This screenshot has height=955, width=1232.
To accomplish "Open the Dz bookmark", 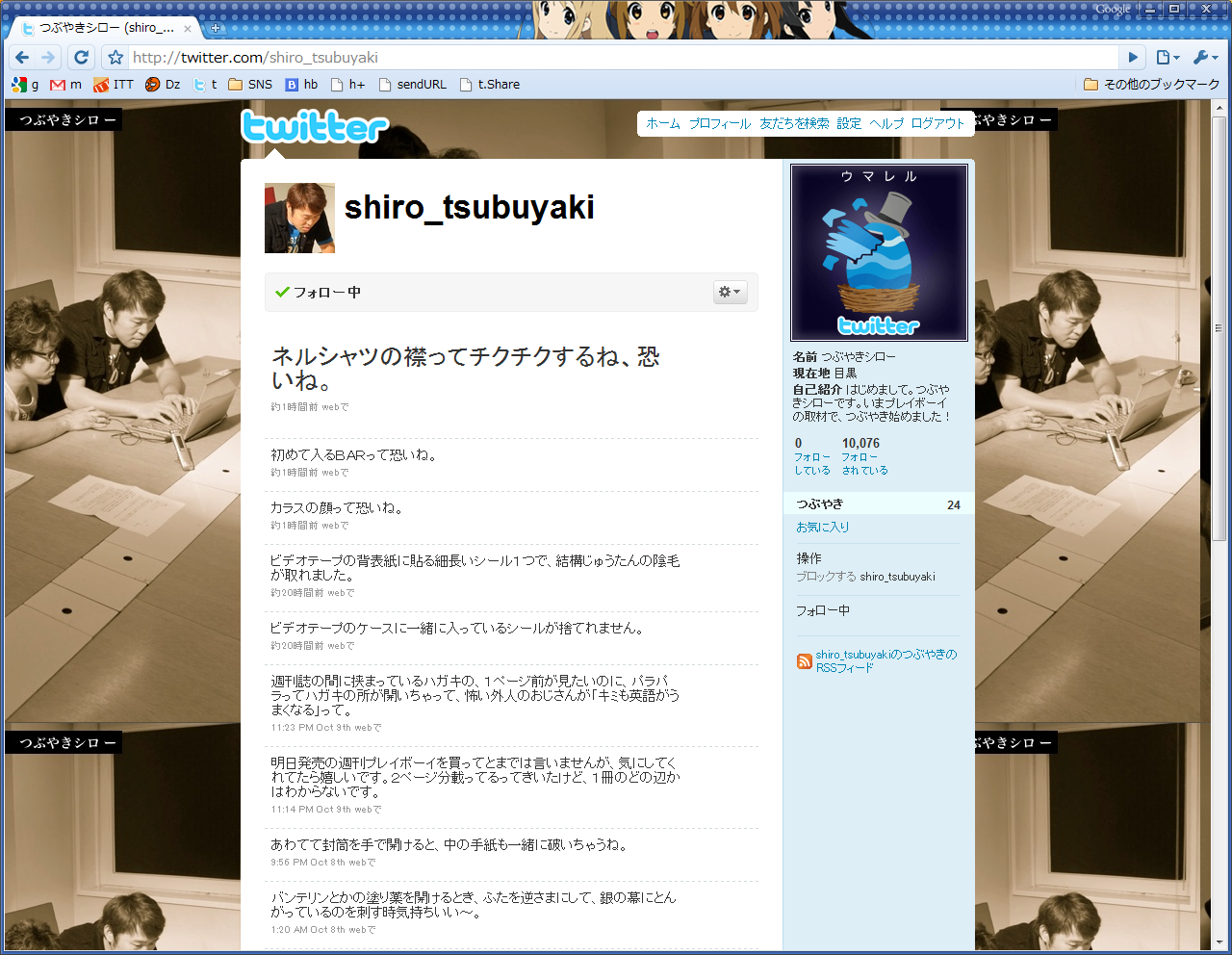I will tap(163, 85).
